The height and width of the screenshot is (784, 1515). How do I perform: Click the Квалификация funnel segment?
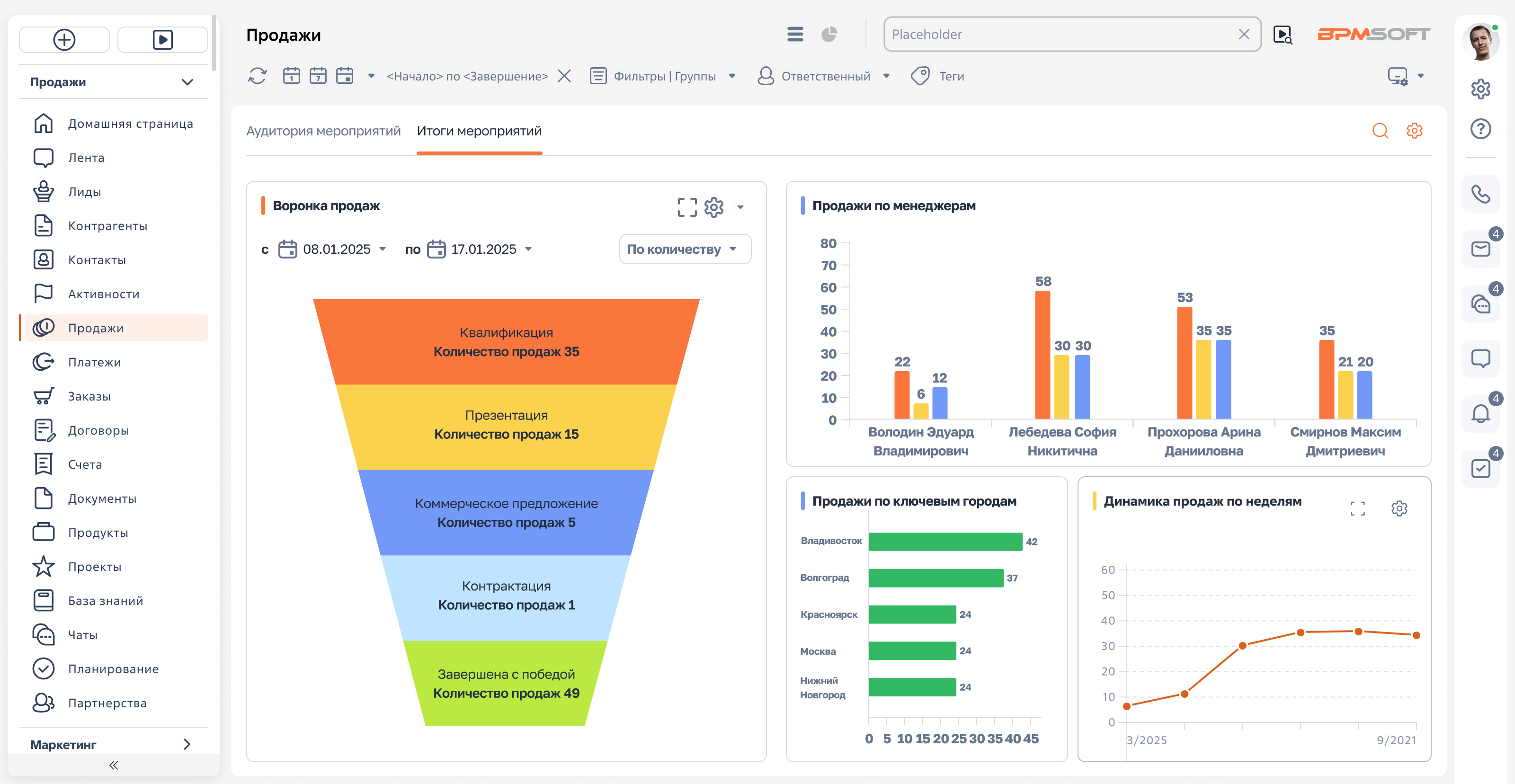coord(506,342)
